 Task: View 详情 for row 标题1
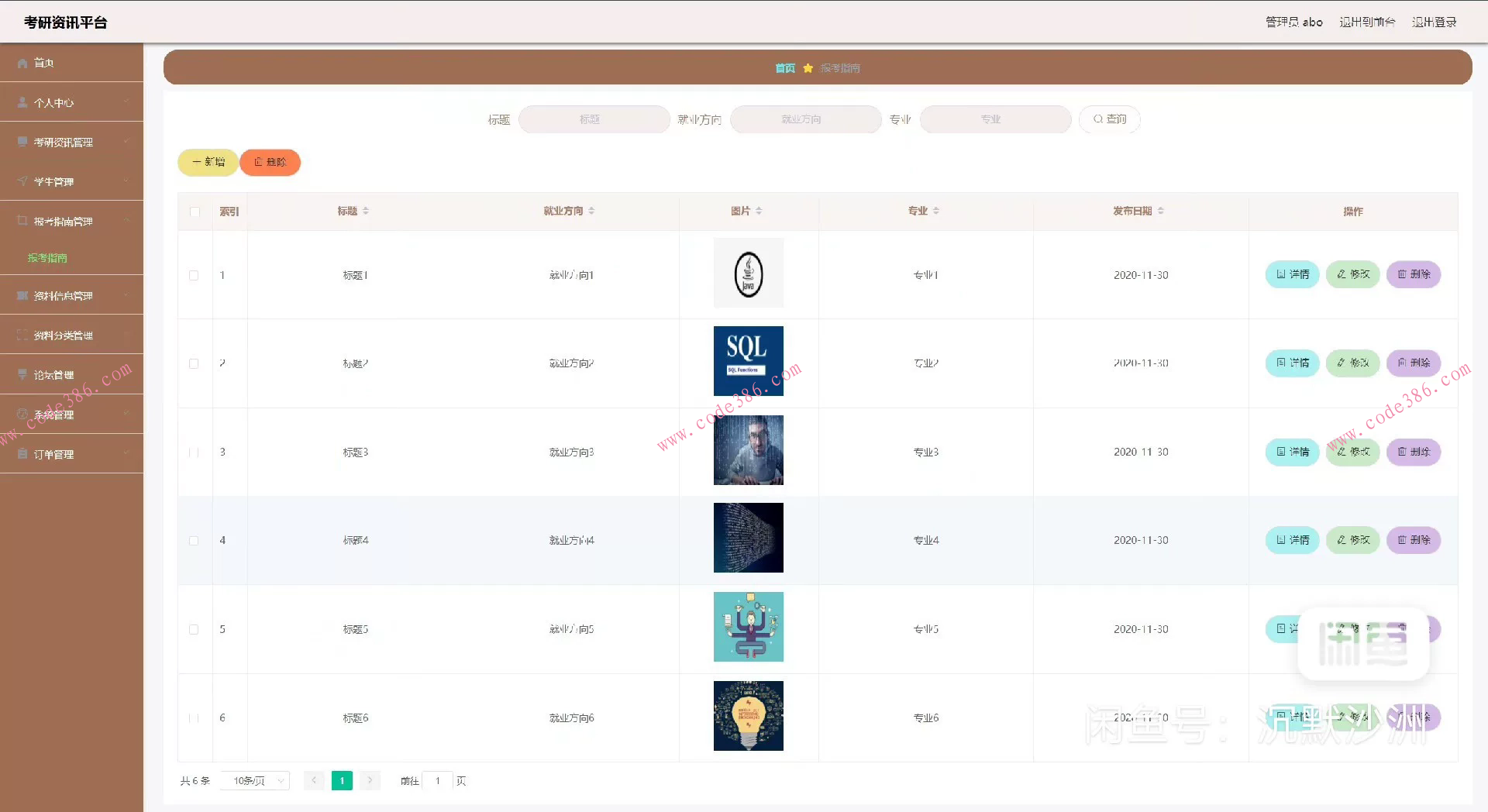point(1292,274)
